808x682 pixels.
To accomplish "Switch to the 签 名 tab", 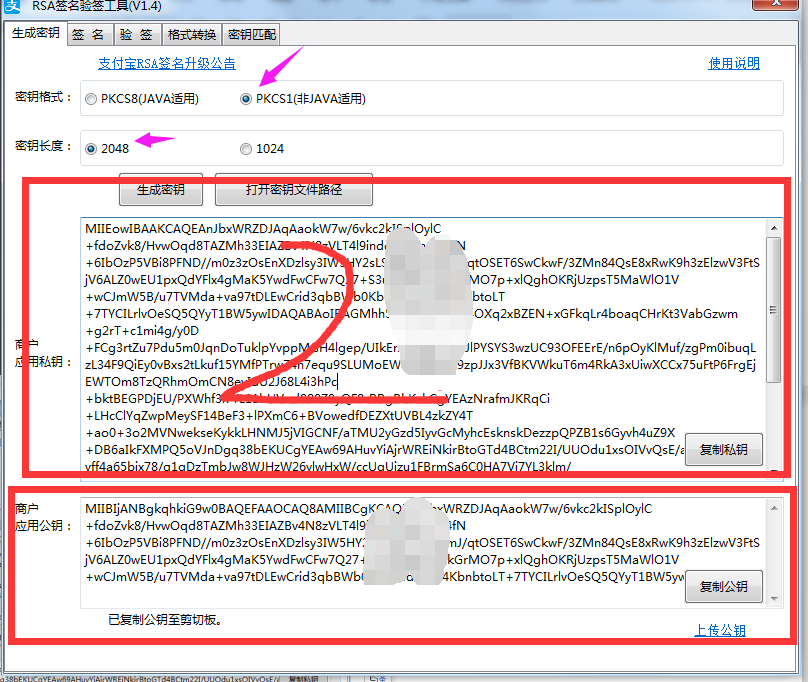I will 89,34.
